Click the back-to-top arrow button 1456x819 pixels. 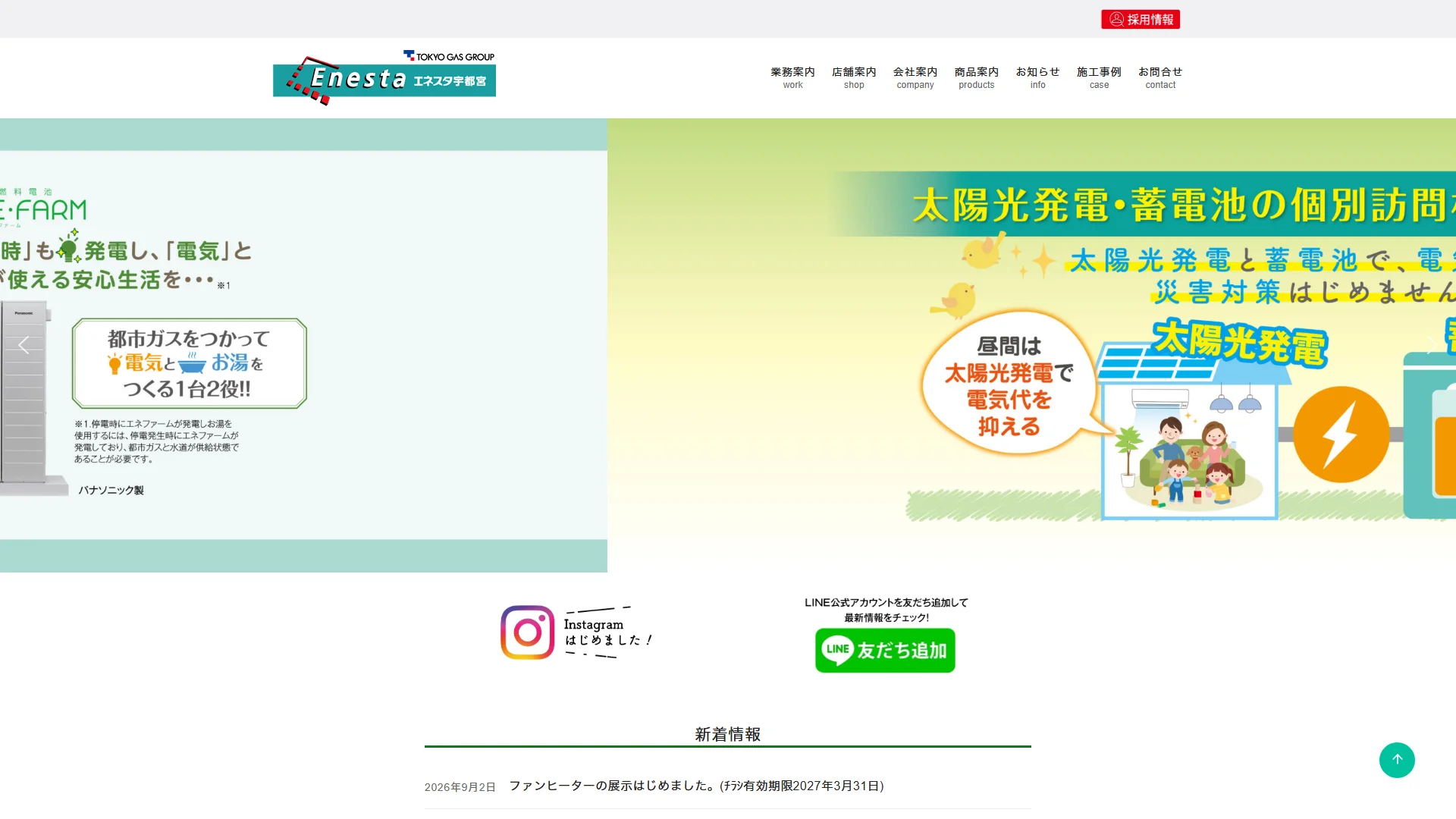click(x=1397, y=760)
